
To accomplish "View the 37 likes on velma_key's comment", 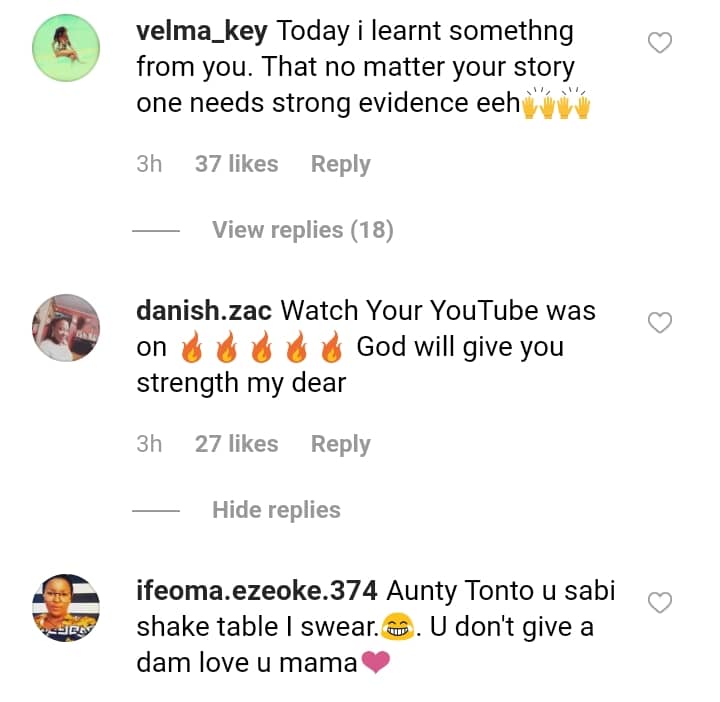I will pyautogui.click(x=236, y=164).
